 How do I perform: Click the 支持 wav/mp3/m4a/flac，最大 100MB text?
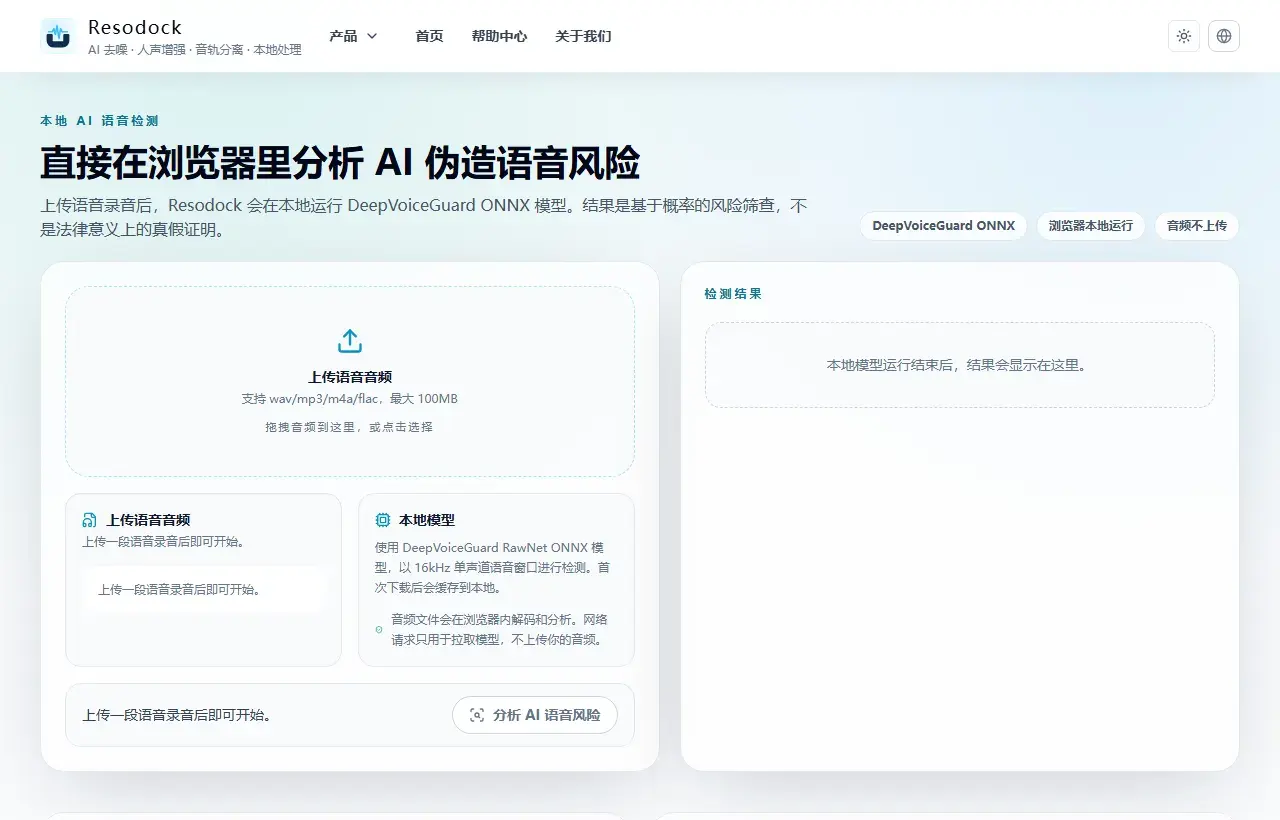point(350,399)
